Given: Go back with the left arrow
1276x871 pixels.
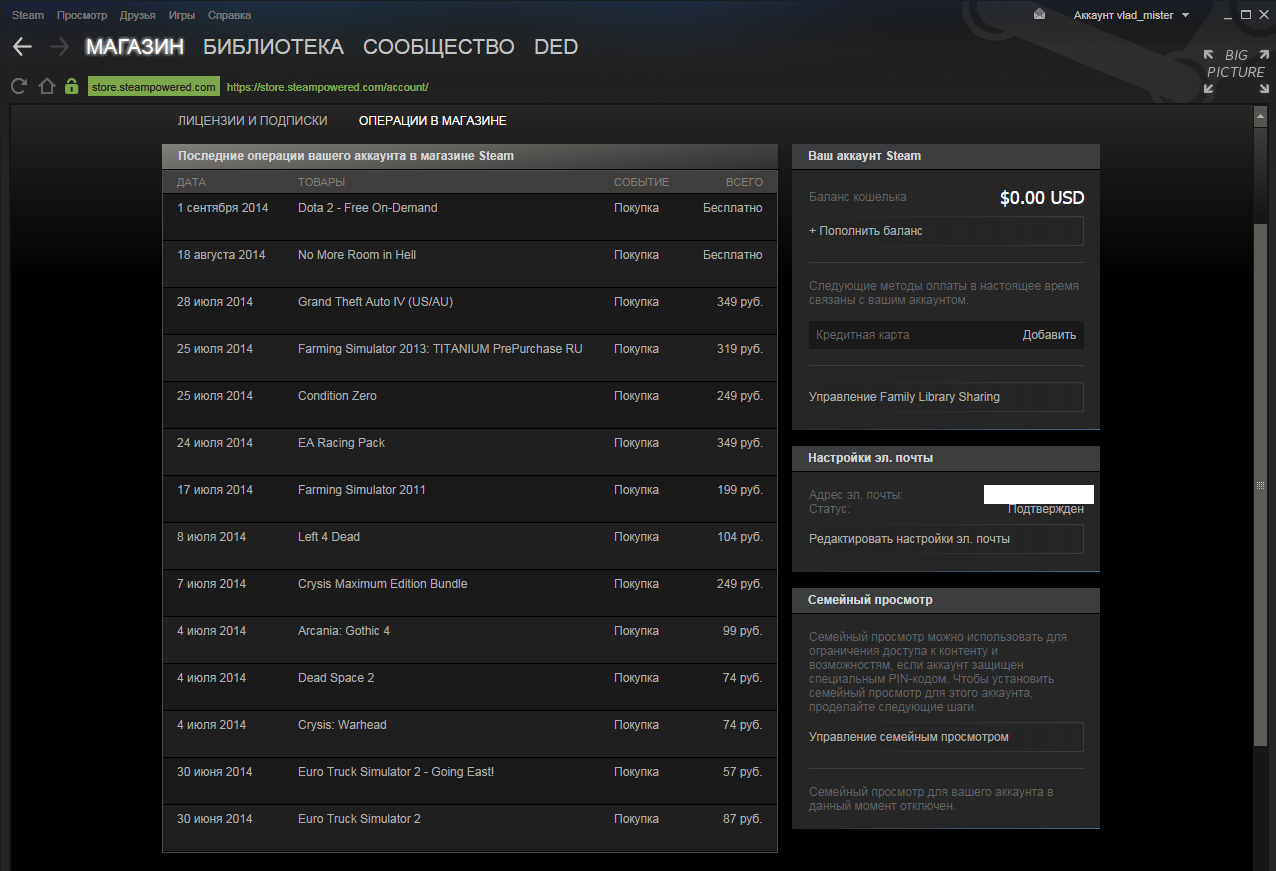Looking at the screenshot, I should [x=22, y=47].
